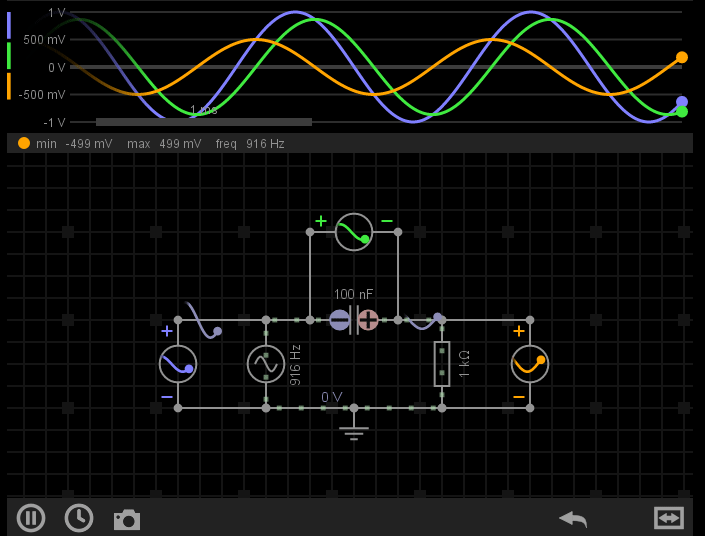Select the 100 nF capacitor
705x536 pixels.
pos(354,320)
